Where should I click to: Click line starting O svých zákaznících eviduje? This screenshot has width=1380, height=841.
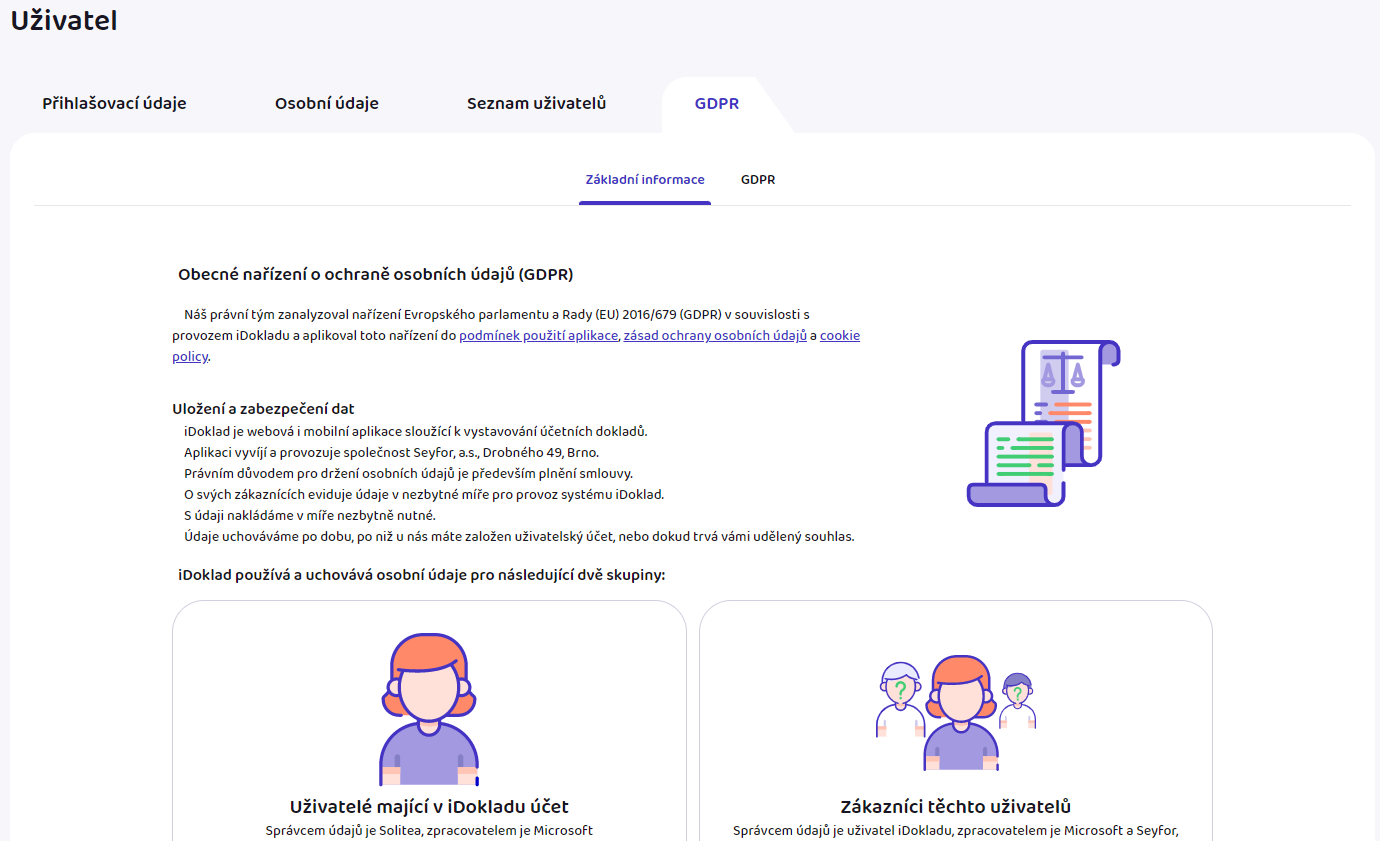424,494
